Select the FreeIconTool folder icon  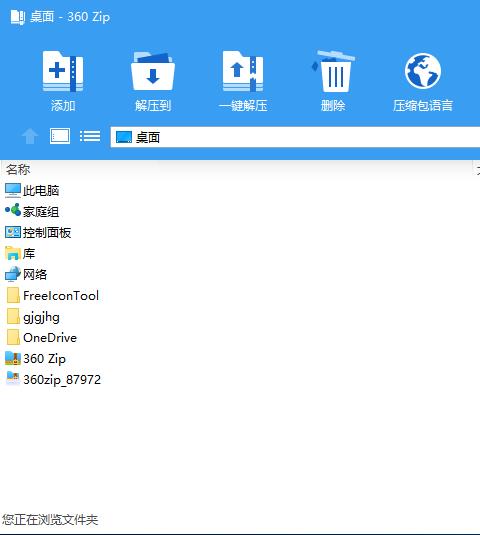point(13,295)
